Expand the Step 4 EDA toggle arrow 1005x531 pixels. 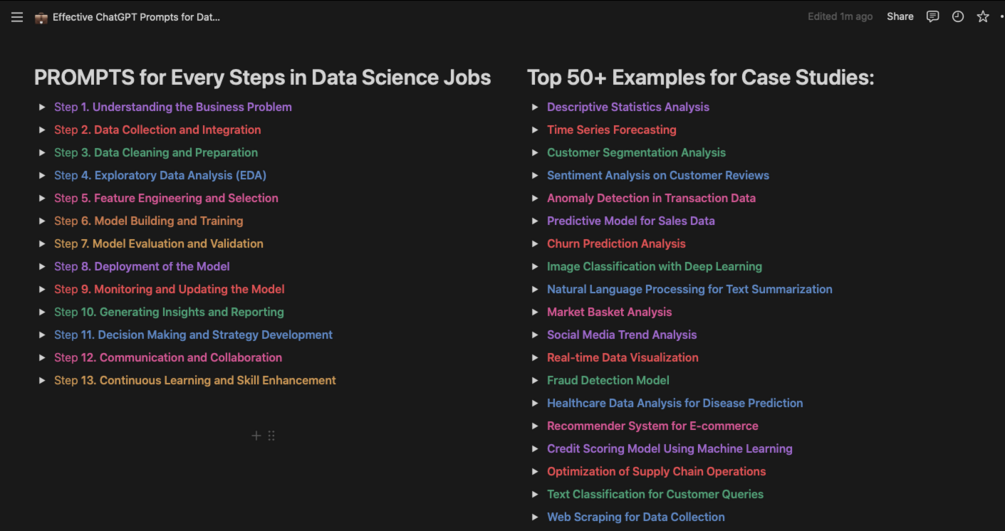[42, 175]
